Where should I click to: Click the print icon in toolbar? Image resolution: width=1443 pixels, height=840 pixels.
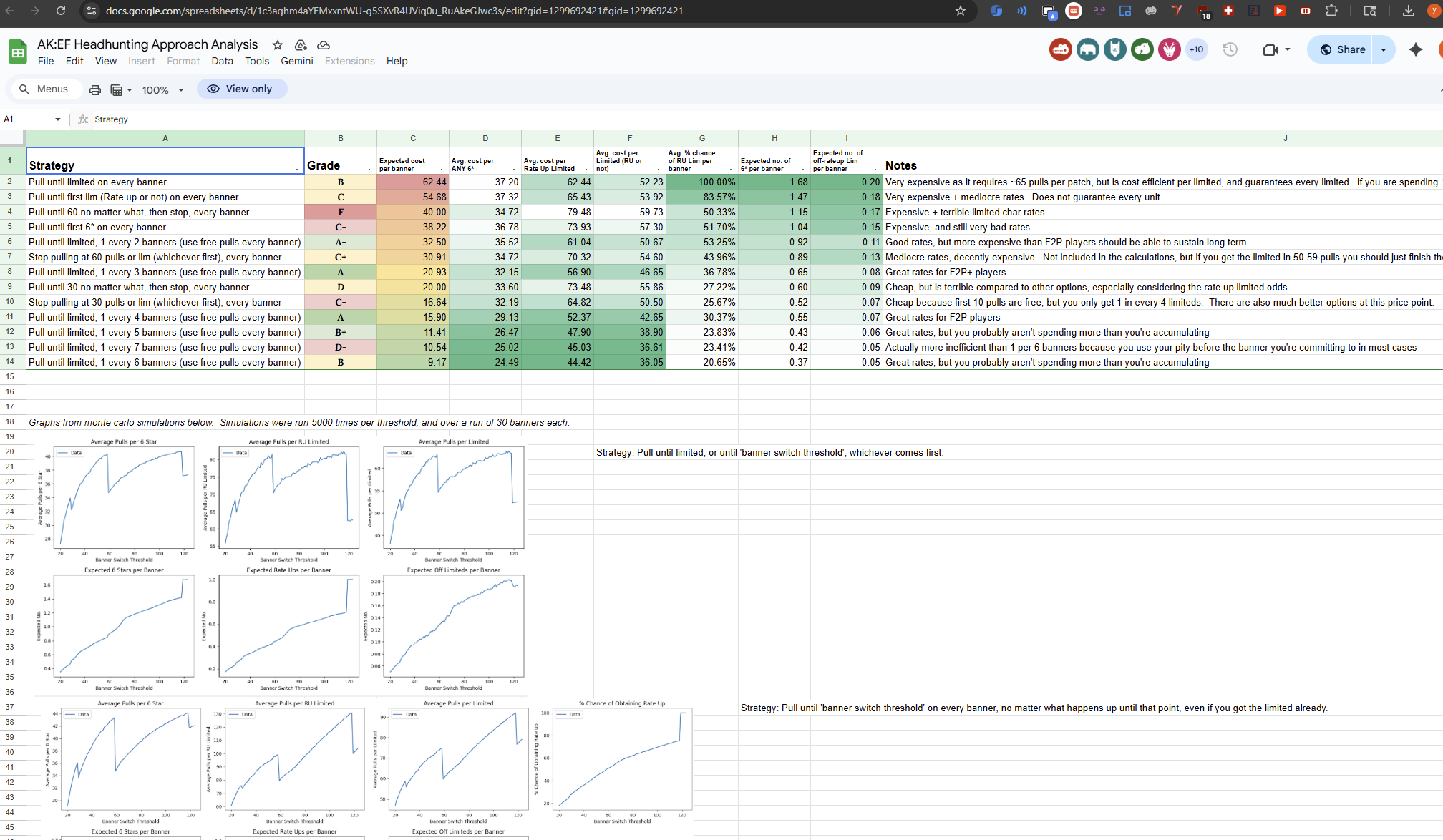95,89
